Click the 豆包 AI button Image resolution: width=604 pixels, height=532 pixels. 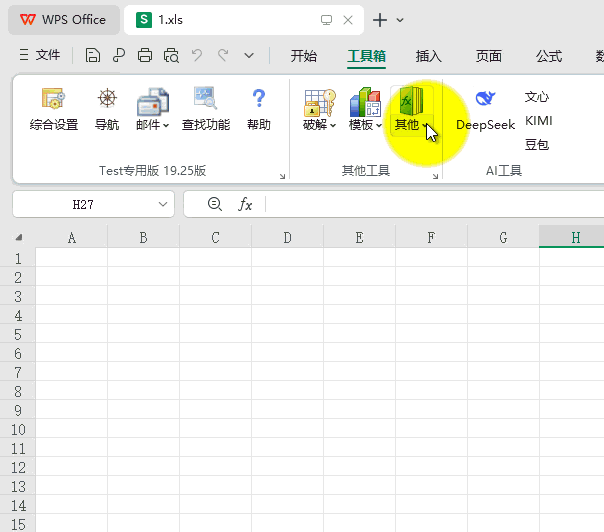537,145
